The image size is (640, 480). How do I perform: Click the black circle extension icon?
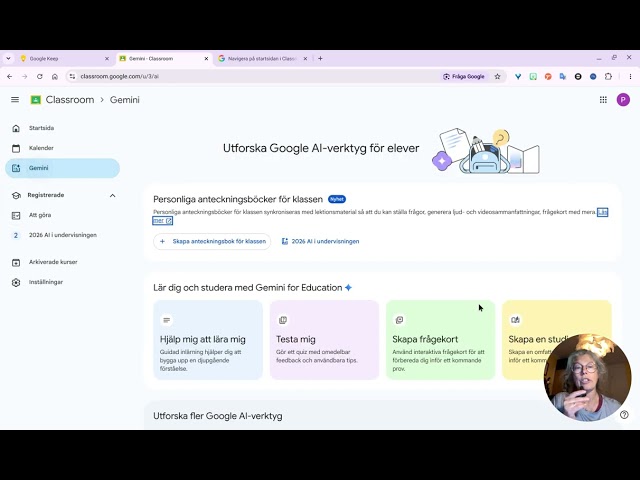tap(578, 76)
